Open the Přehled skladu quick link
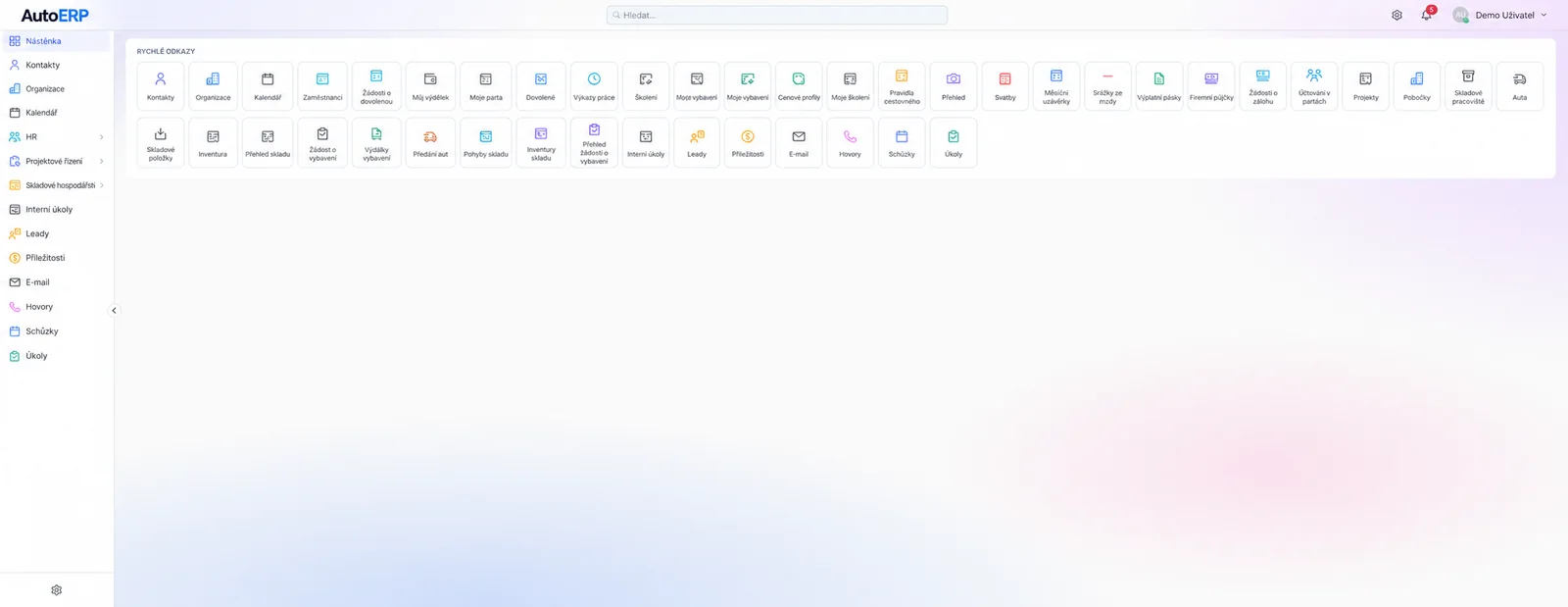Viewport: 1568px width, 607px height. pyautogui.click(x=268, y=143)
